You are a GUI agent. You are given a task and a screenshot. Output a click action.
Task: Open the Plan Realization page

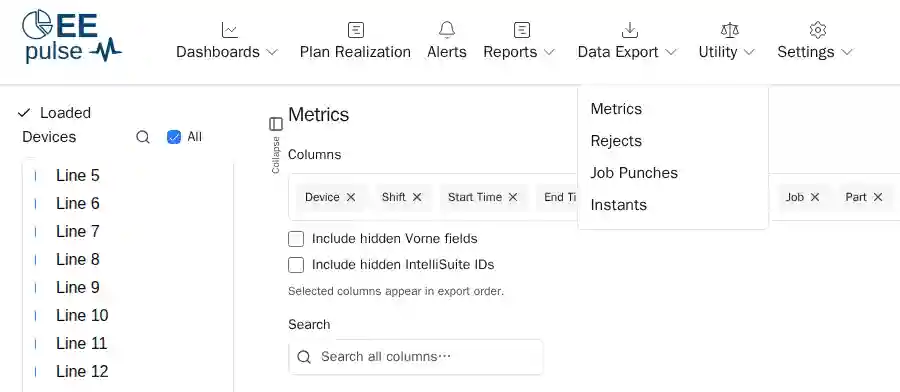[x=355, y=52]
